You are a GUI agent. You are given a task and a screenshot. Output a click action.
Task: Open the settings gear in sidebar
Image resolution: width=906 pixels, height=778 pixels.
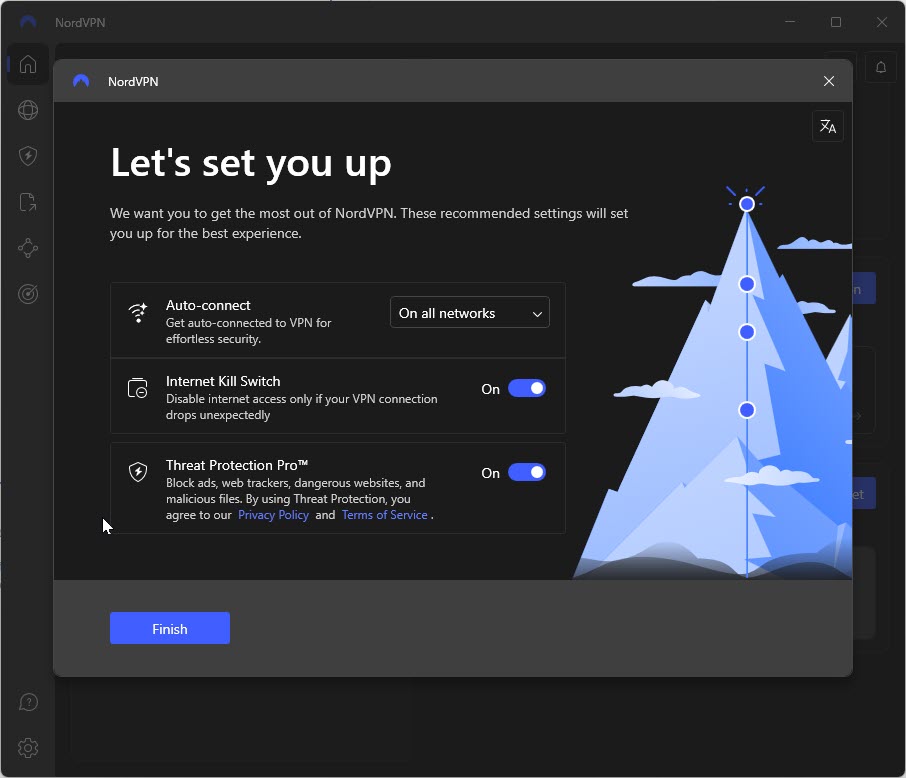point(28,748)
